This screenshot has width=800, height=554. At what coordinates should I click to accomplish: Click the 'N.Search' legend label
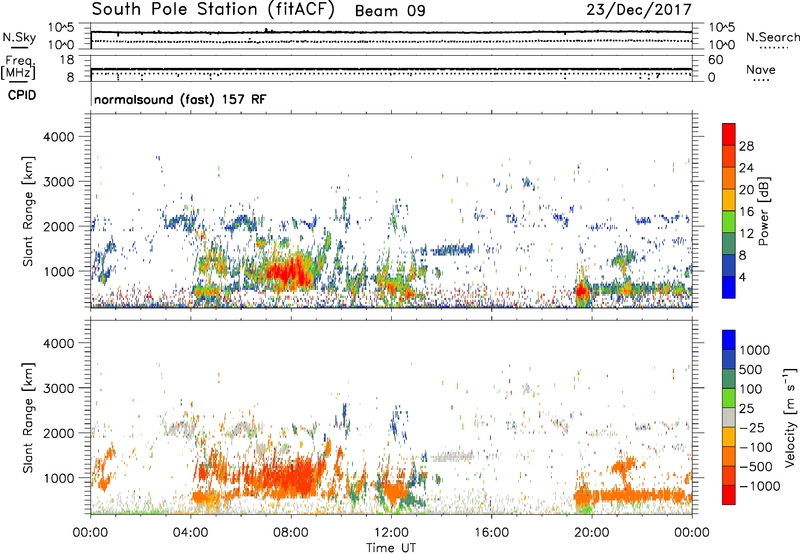pyautogui.click(x=772, y=37)
